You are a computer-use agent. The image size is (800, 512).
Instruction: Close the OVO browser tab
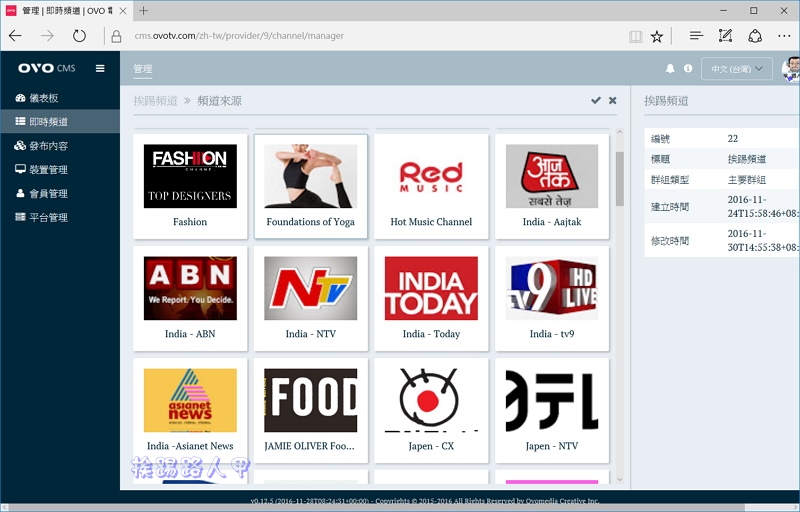(x=122, y=11)
